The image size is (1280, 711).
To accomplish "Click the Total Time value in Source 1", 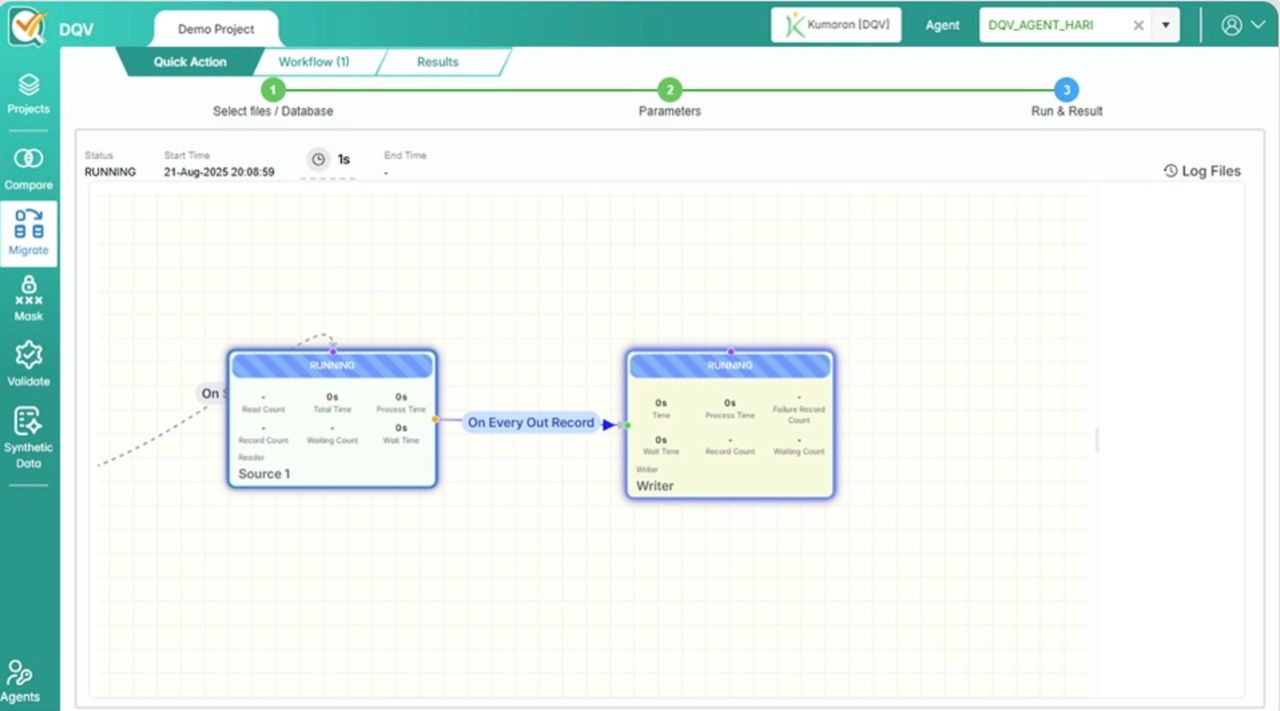I will pyautogui.click(x=332, y=398).
